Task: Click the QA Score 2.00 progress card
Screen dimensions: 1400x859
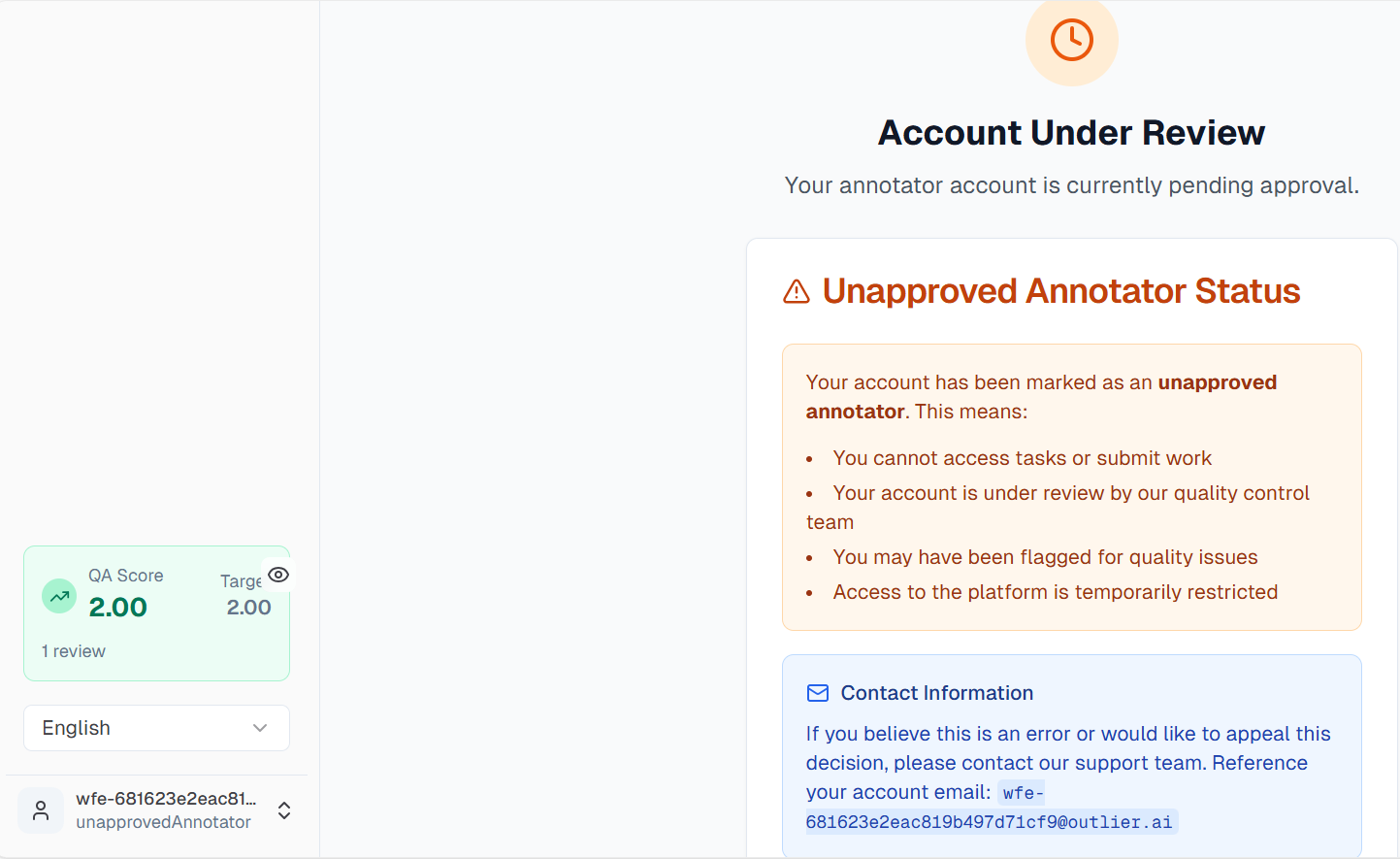Action: point(156,612)
